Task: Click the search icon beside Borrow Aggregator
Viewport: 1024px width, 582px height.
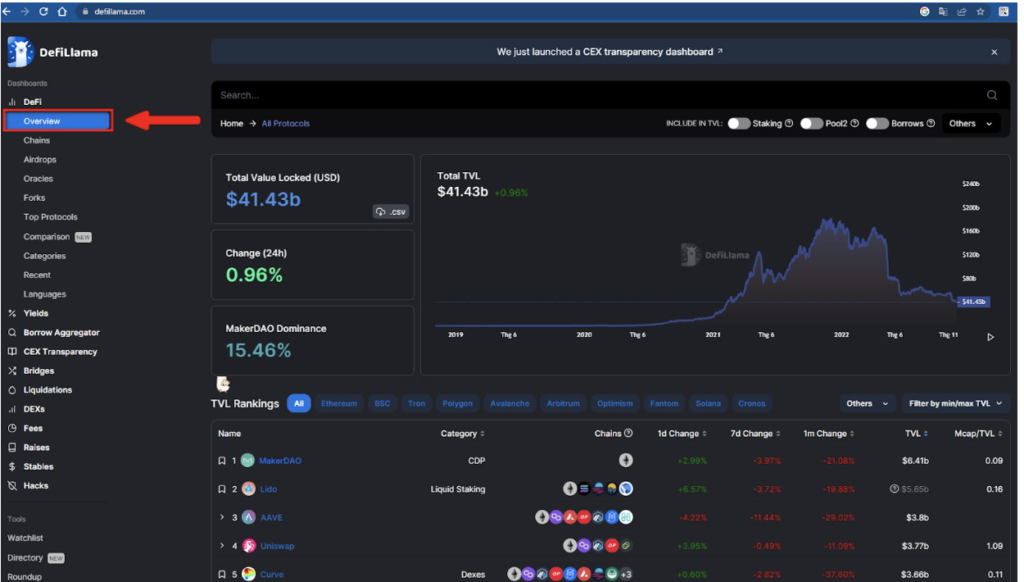Action: pos(12,332)
